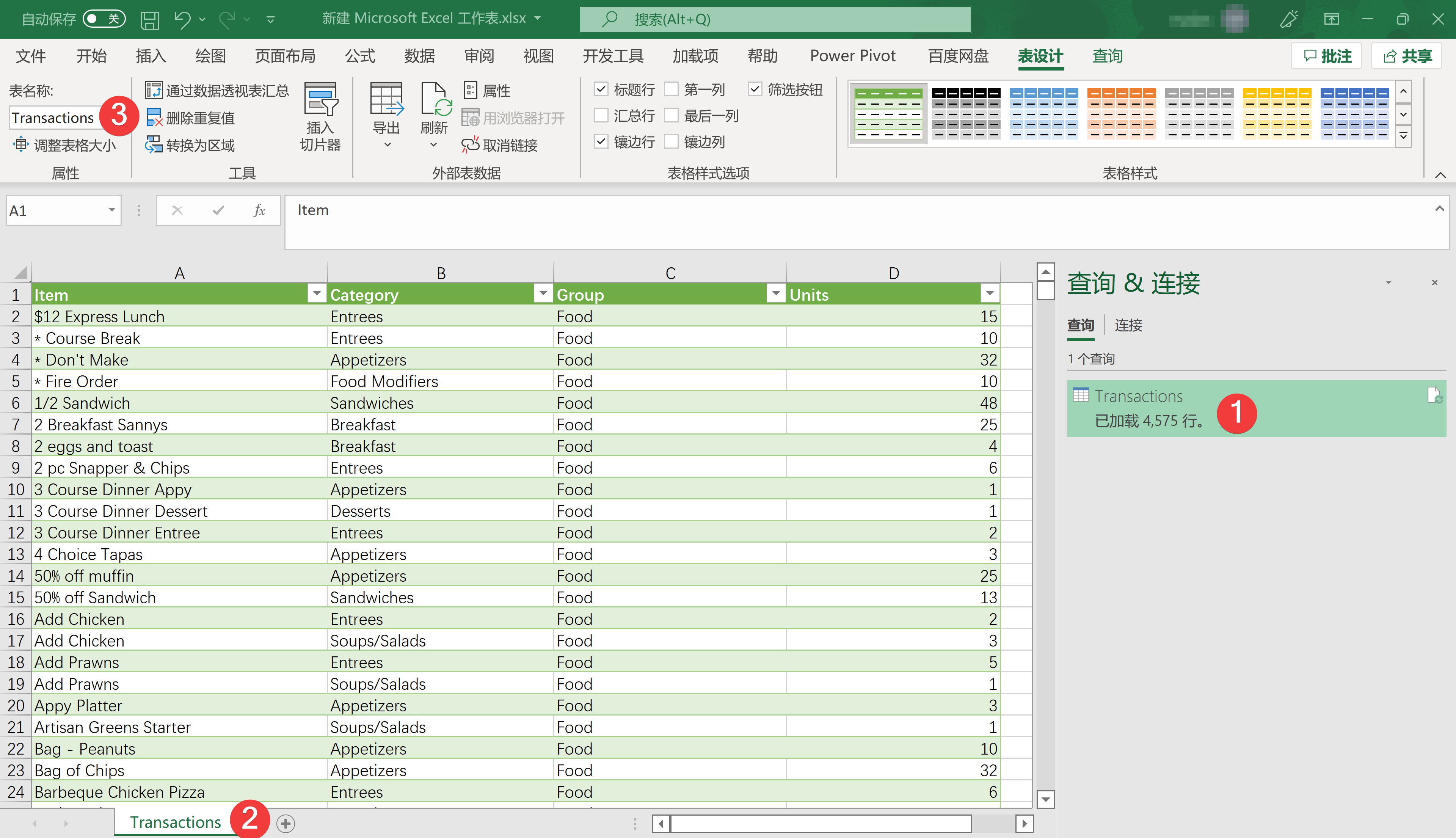Open the Name Box dropdown arrow
Screen dimensions: 1456x838
click(x=111, y=211)
